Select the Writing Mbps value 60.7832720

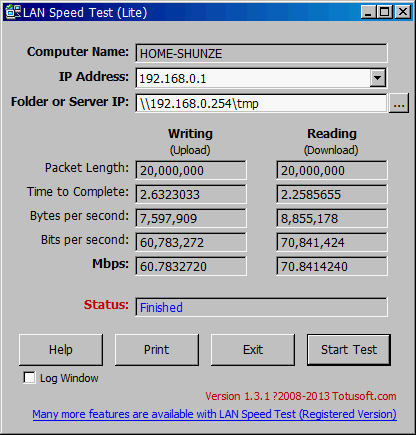coord(191,266)
